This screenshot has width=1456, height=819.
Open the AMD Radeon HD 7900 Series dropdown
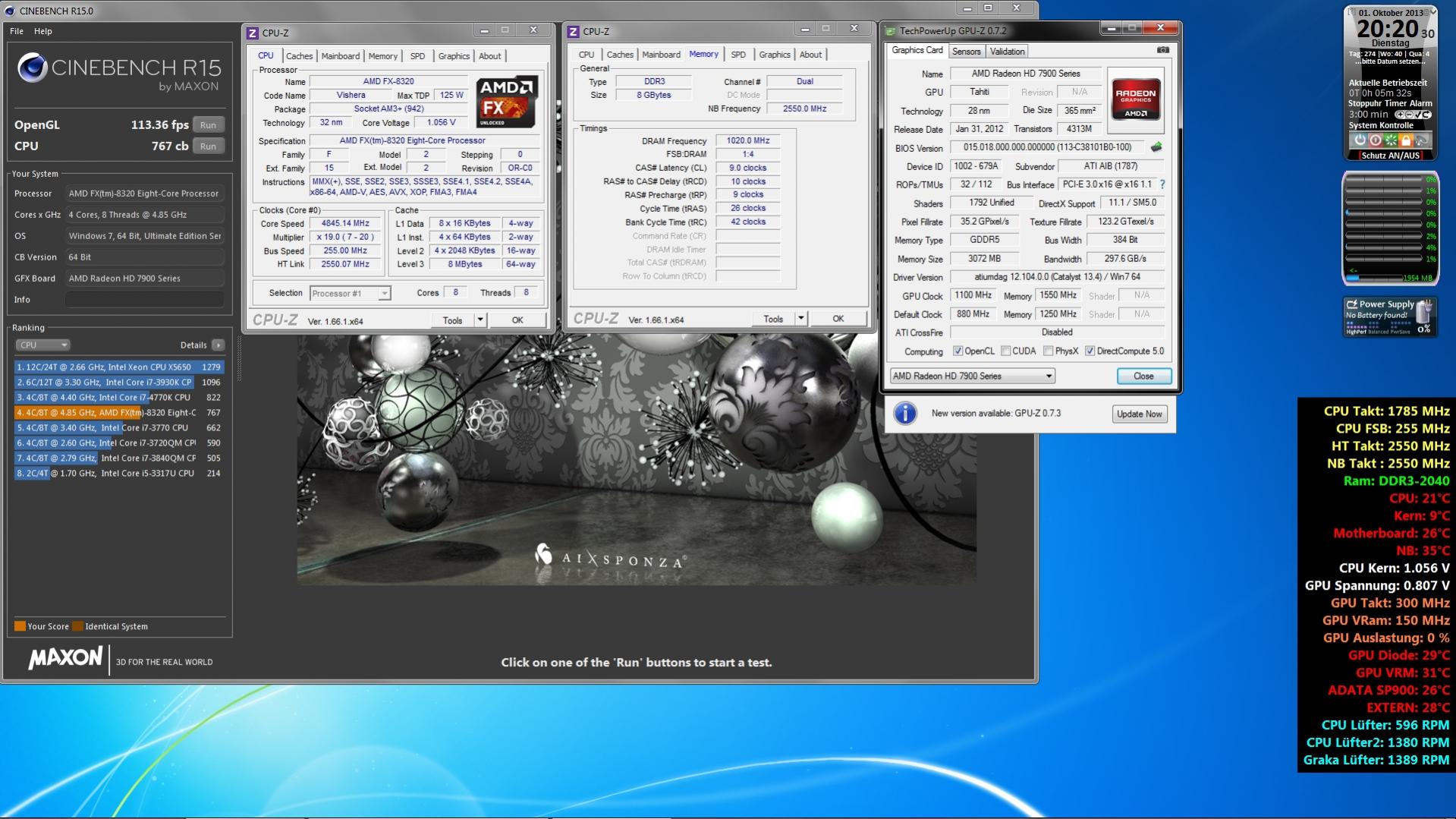972,376
